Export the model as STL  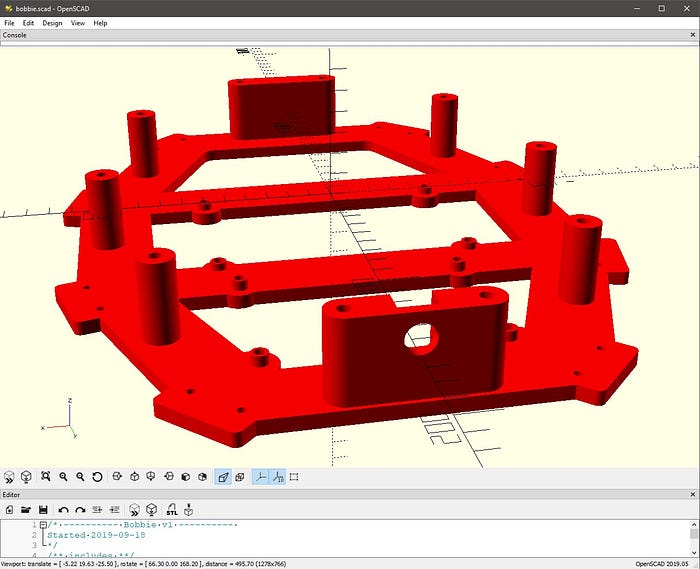coord(172,510)
